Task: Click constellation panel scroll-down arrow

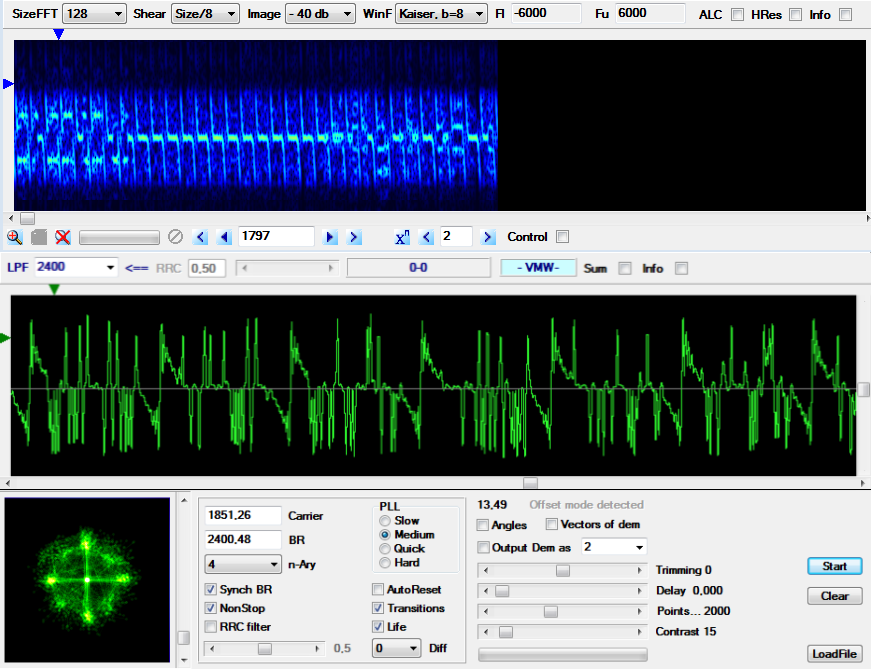Action: click(x=184, y=660)
